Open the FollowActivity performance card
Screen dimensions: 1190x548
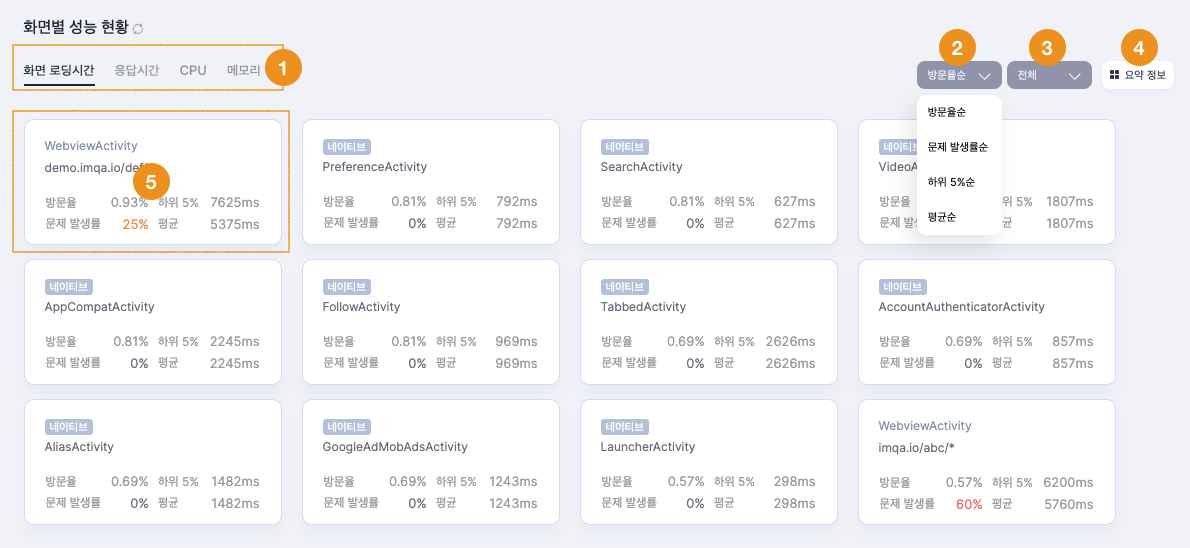(x=430, y=320)
